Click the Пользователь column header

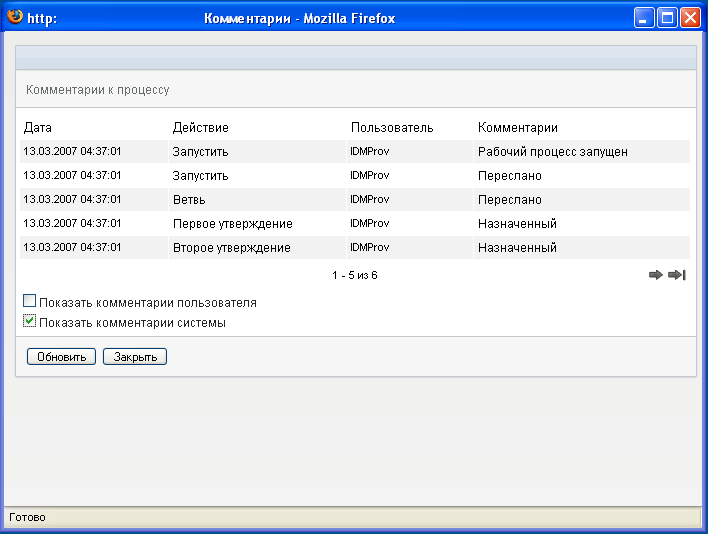click(391, 128)
